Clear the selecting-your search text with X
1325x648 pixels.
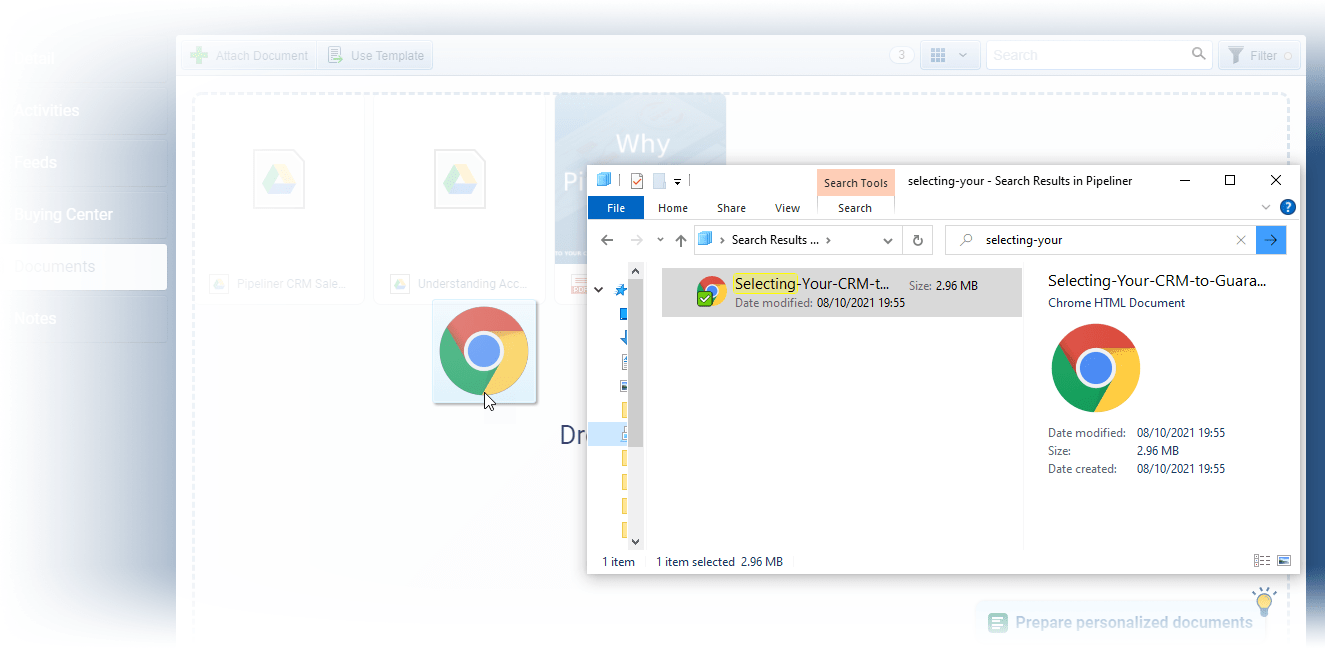(x=1241, y=240)
